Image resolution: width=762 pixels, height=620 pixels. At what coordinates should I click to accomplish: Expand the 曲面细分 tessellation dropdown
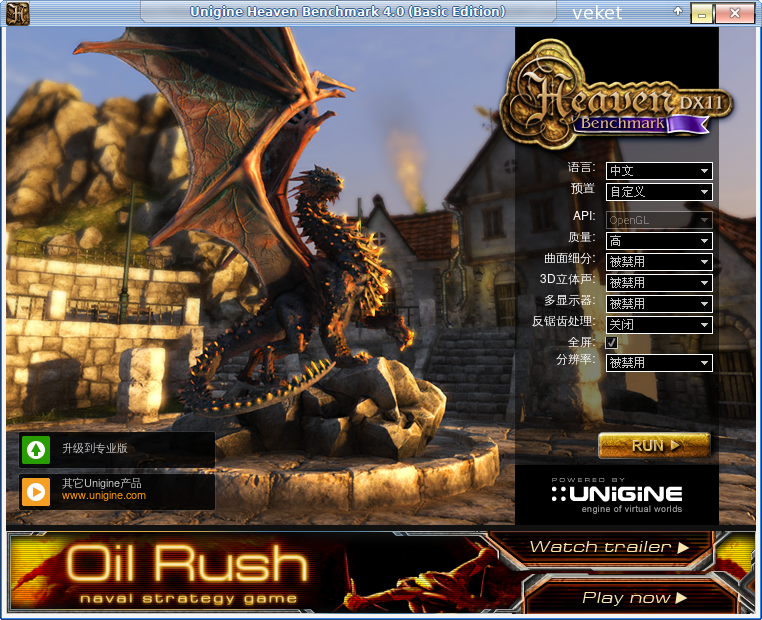pyautogui.click(x=659, y=262)
